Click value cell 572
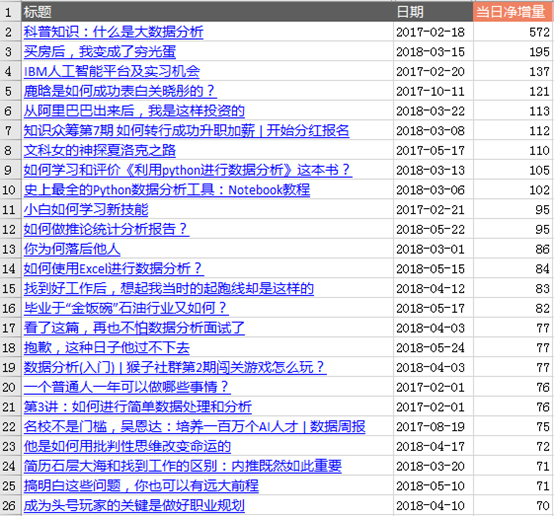 coord(513,32)
